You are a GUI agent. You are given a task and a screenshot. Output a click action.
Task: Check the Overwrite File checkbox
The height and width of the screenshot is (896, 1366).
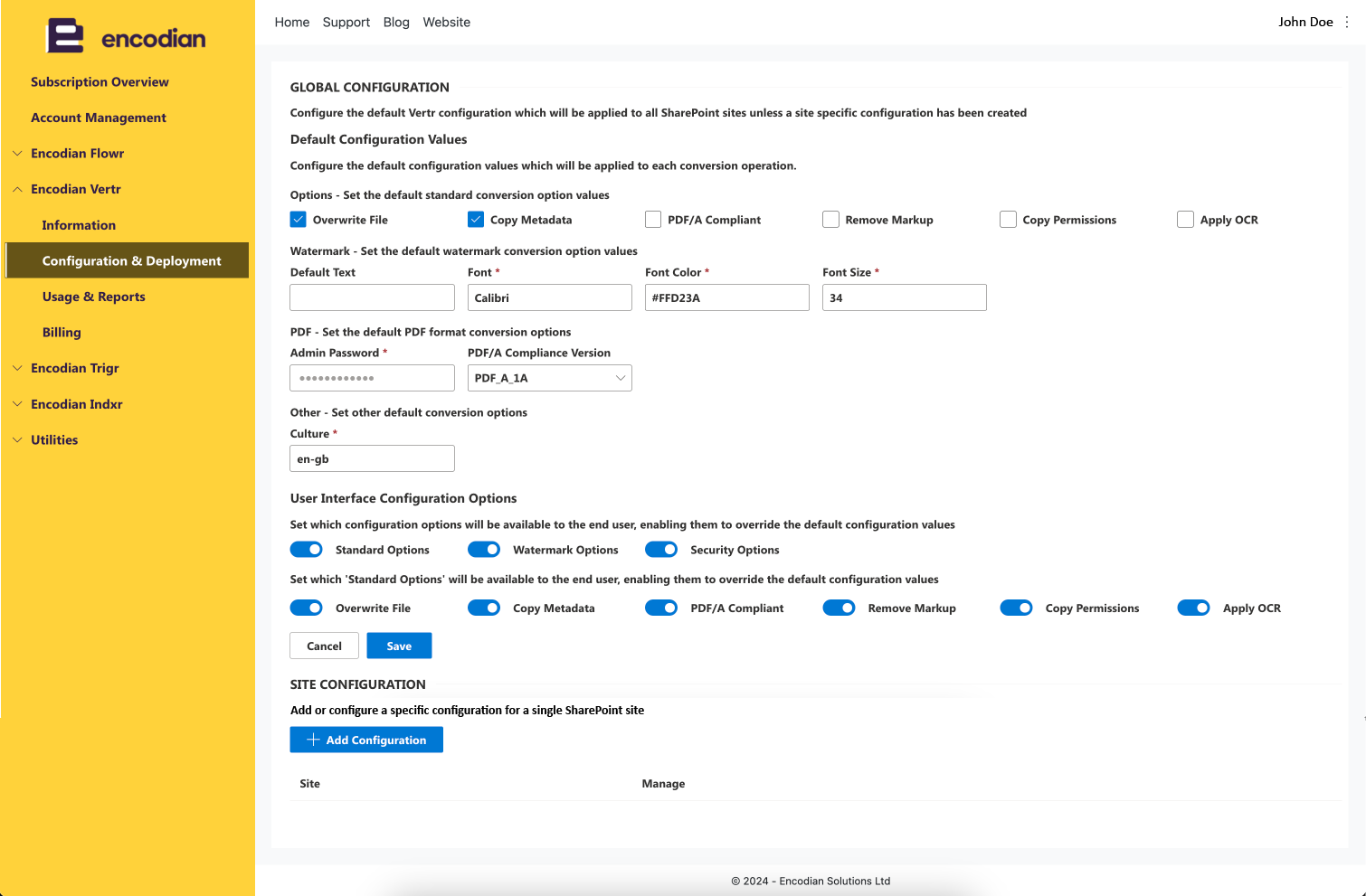(299, 220)
